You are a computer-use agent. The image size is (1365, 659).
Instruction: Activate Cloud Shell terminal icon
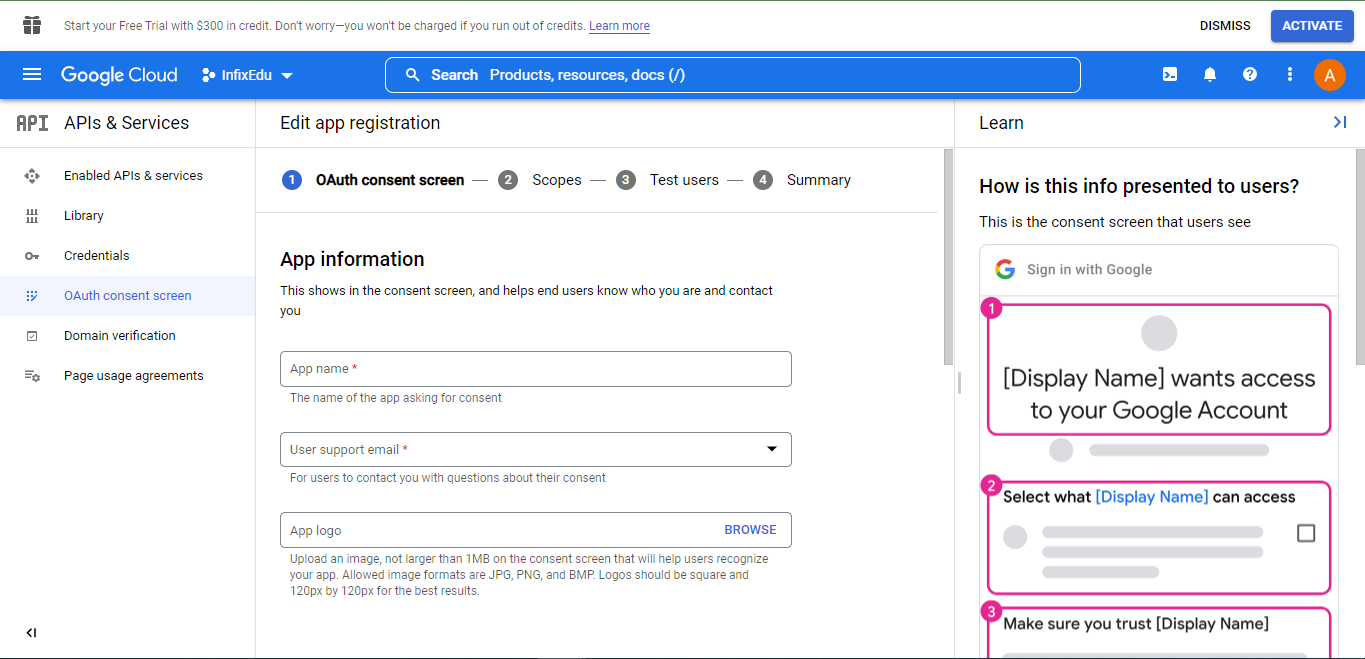[x=1170, y=74]
